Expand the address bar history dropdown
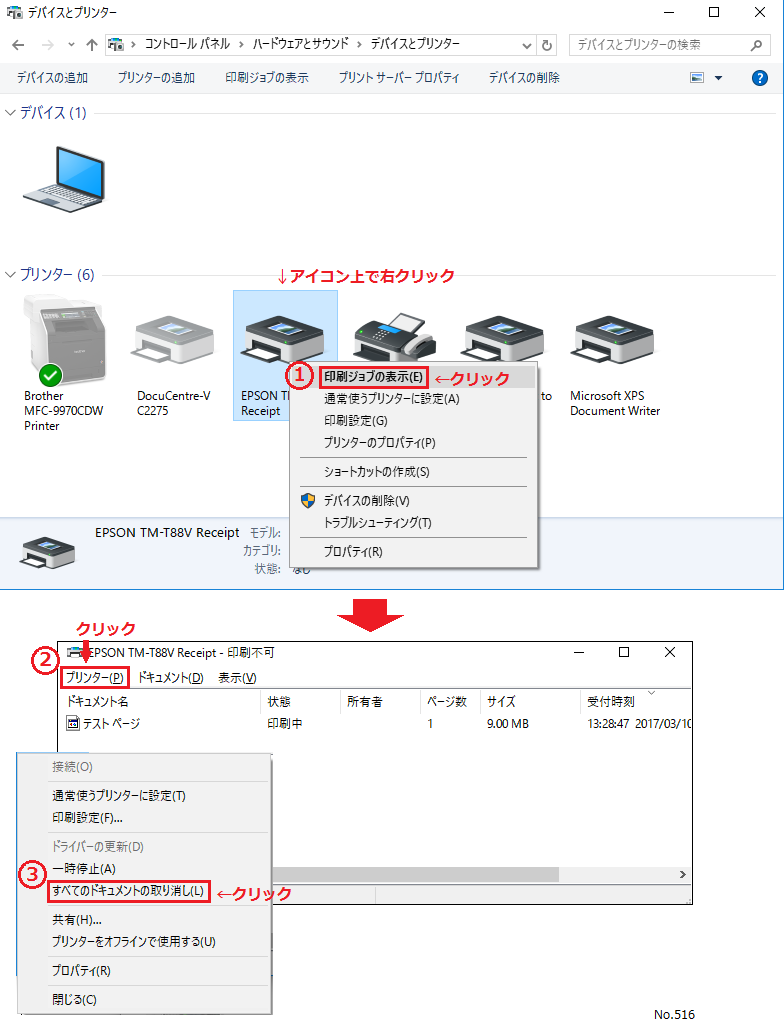 [x=527, y=45]
